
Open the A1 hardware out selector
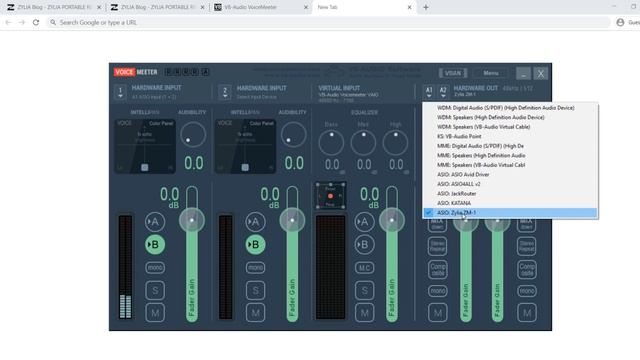tap(429, 92)
